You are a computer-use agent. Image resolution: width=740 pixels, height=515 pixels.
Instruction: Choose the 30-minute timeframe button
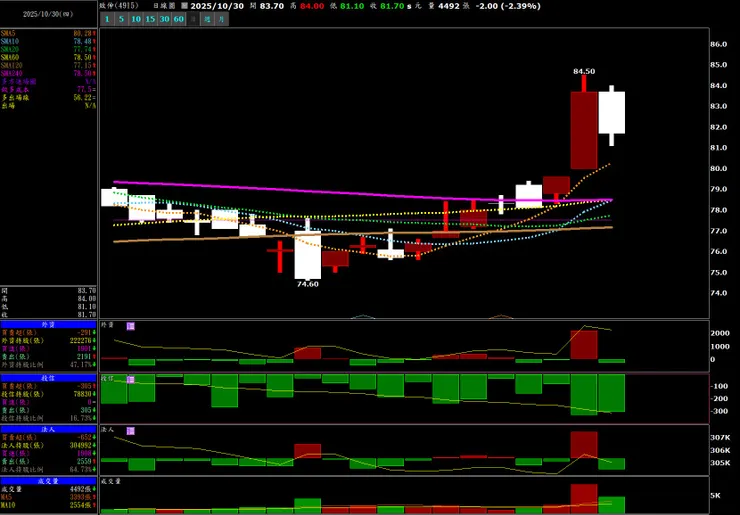click(164, 19)
